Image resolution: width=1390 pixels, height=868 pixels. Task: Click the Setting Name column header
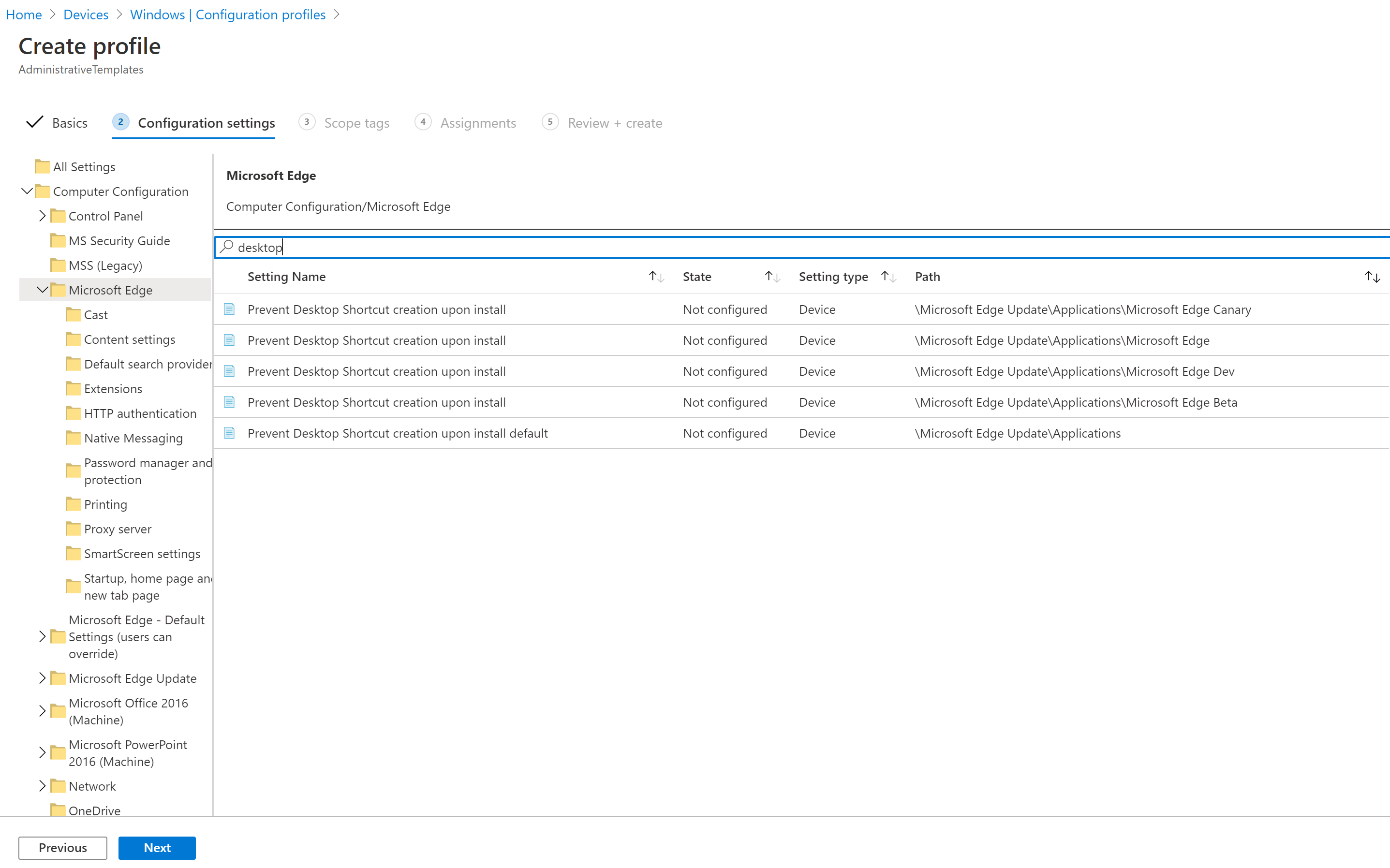286,277
